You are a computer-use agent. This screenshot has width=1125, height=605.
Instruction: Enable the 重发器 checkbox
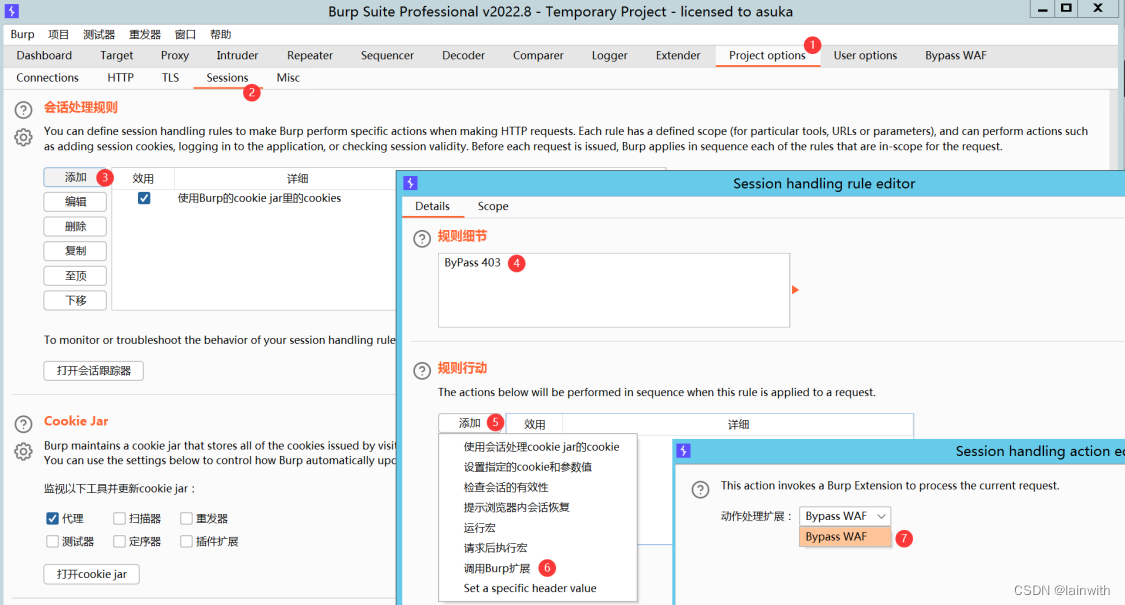(x=186, y=518)
